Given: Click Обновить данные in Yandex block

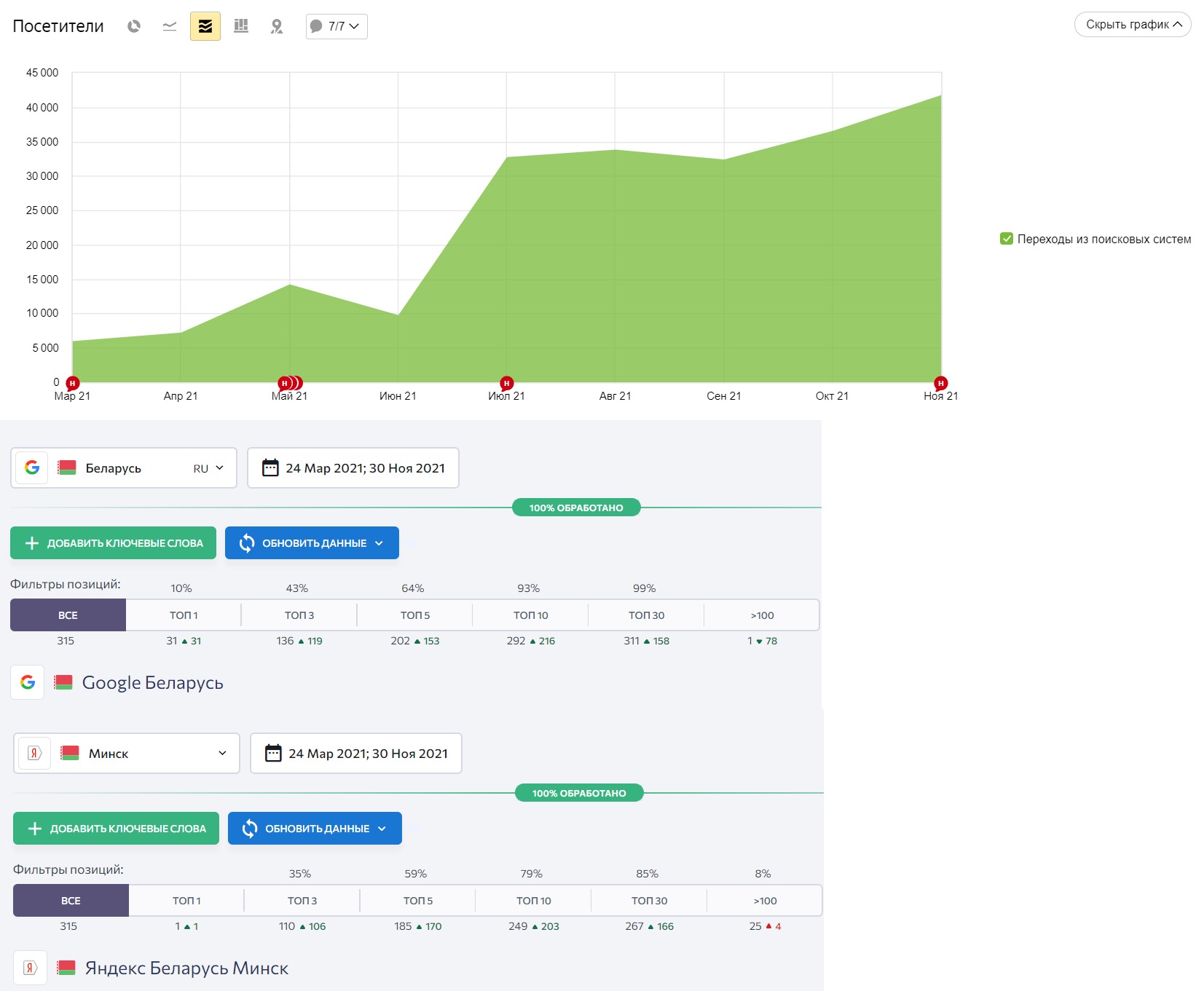Looking at the screenshot, I should [315, 829].
